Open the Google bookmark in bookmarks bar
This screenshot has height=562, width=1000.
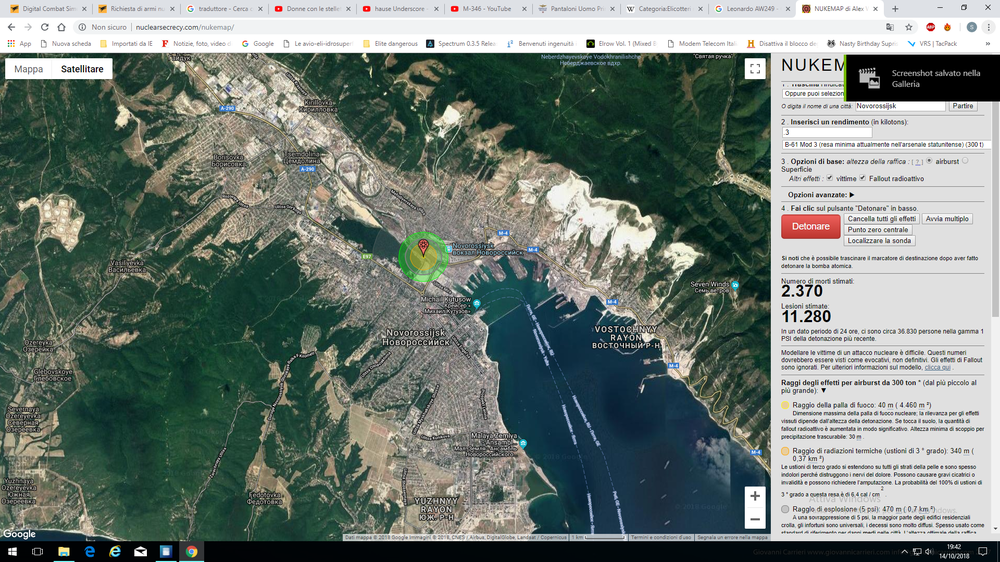[x=258, y=43]
